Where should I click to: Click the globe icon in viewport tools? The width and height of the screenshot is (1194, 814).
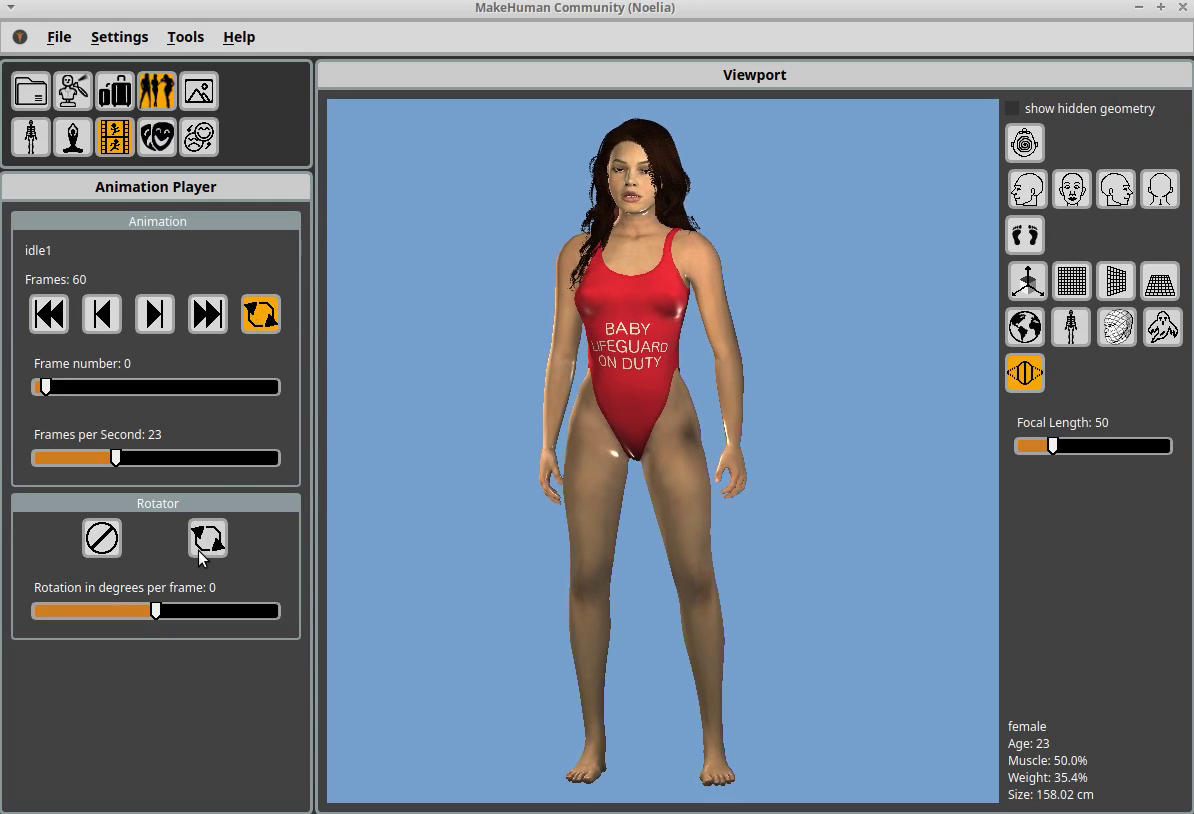coord(1025,327)
